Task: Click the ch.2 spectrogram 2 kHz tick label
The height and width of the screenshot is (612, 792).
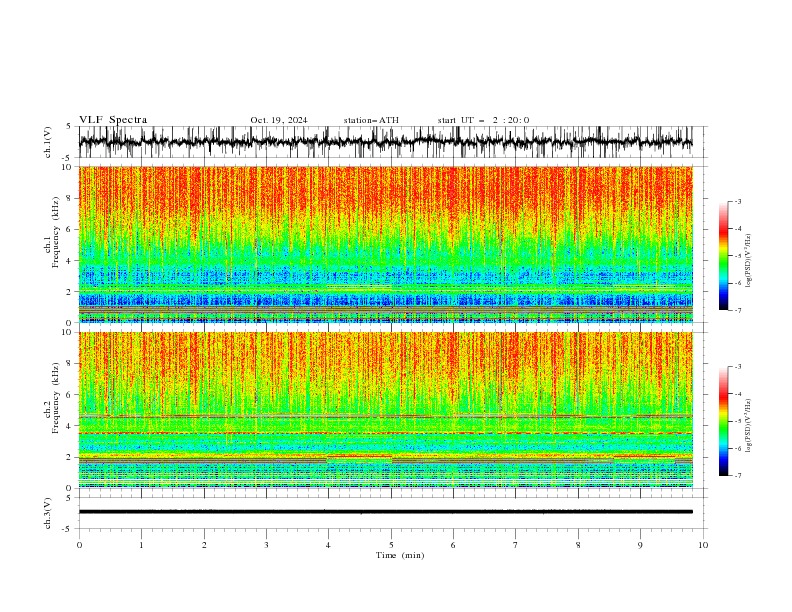Action: [x=69, y=457]
